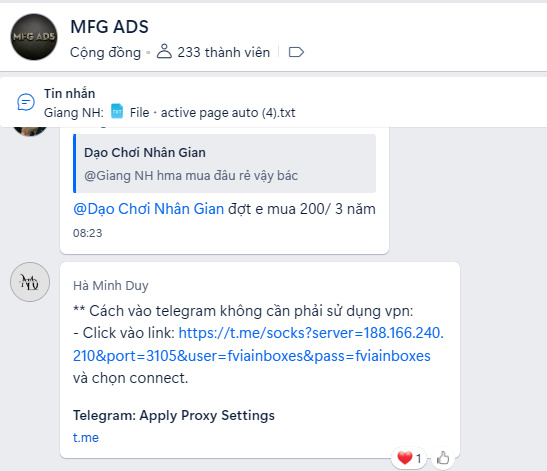547x471 pixels.
Task: Click the label tag icon in header
Action: point(296,52)
